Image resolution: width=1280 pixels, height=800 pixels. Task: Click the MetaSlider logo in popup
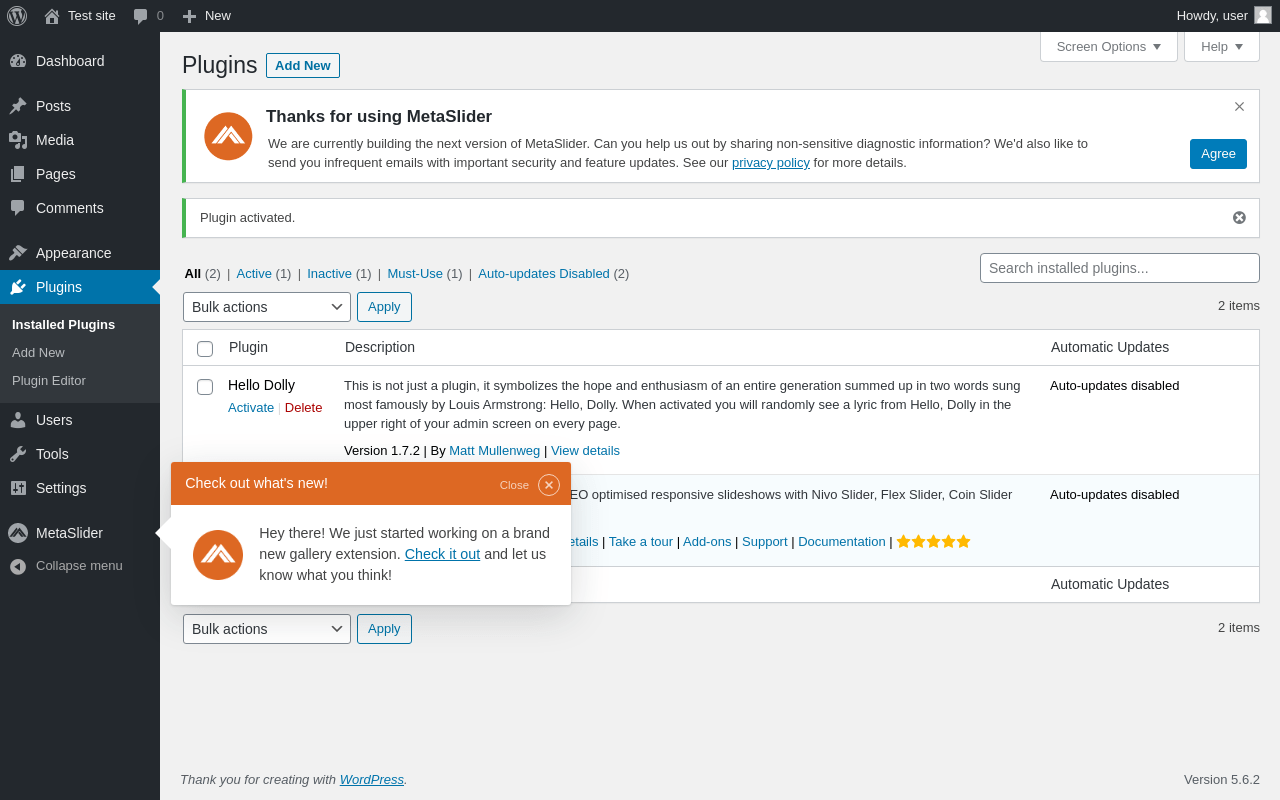218,555
